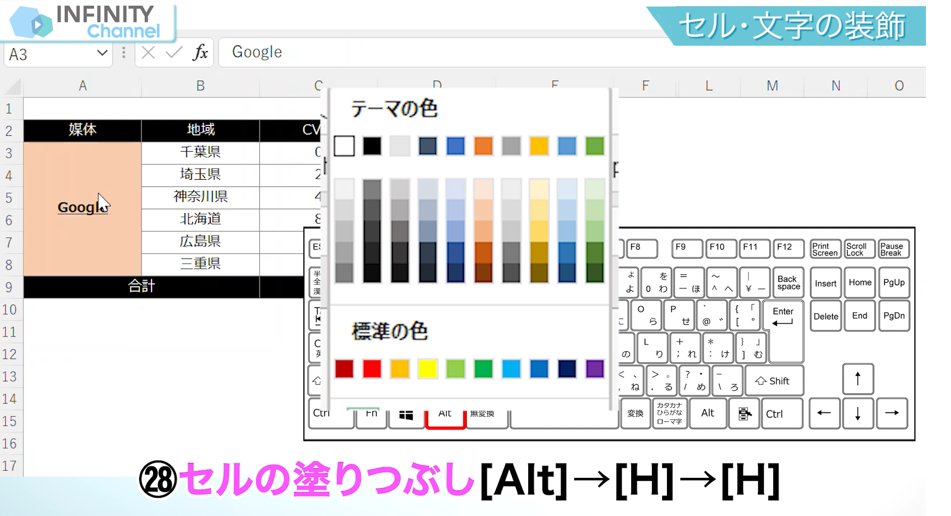Click the merged Google cell
This screenshot has height=516, width=951.
point(82,209)
